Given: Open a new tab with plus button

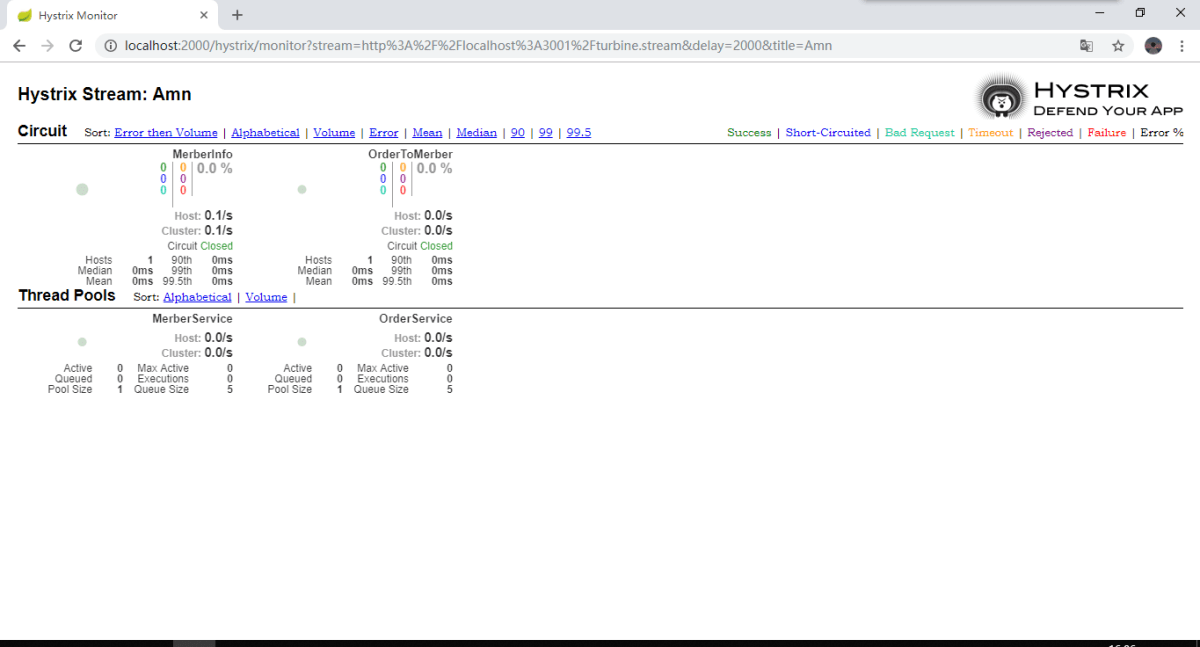Looking at the screenshot, I should [237, 15].
